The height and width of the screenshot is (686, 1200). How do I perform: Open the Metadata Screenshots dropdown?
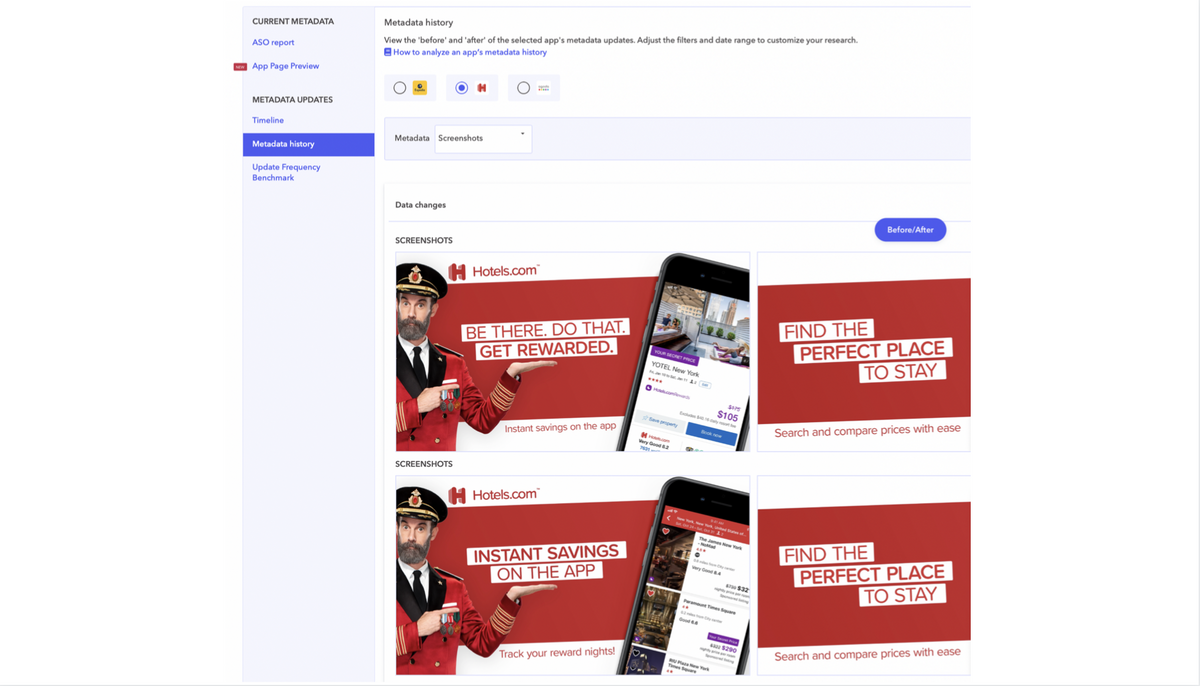(x=483, y=138)
